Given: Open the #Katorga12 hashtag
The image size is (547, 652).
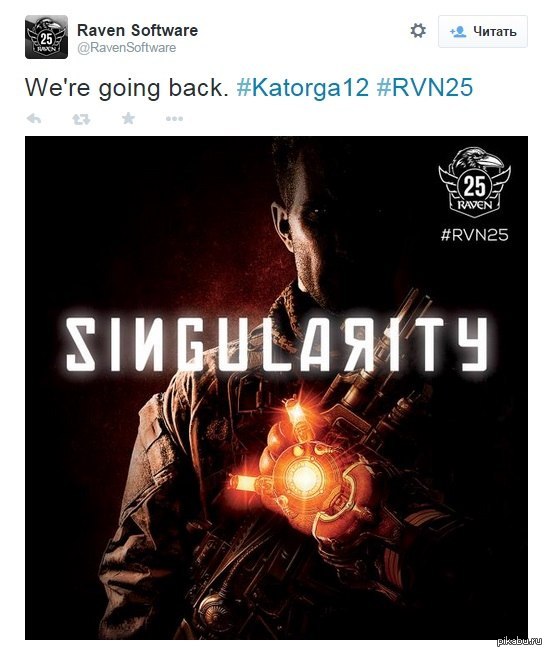Looking at the screenshot, I should [302, 88].
